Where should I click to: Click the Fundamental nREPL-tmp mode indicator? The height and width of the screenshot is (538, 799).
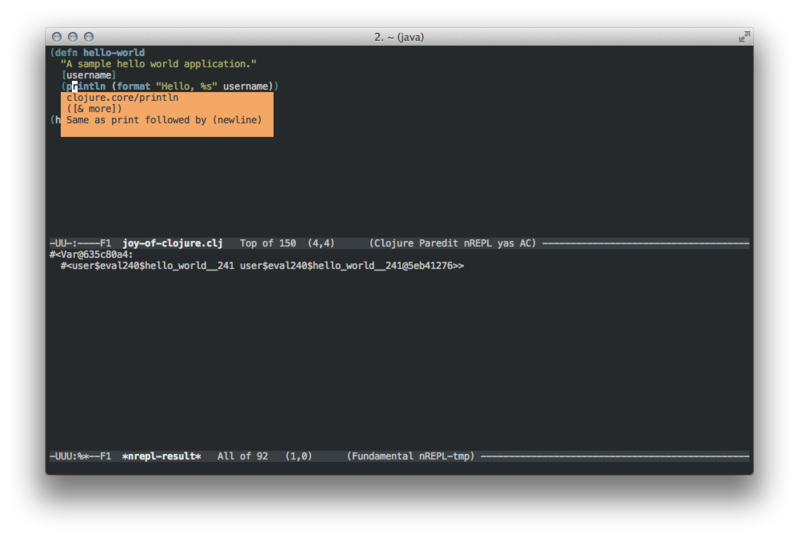(x=413, y=456)
